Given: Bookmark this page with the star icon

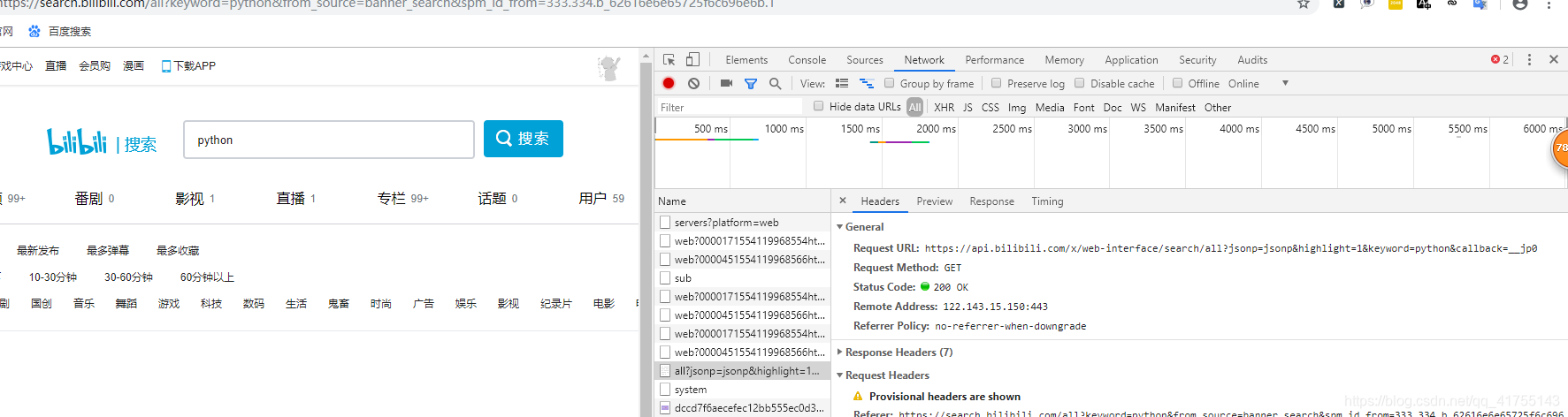Looking at the screenshot, I should click(x=1304, y=4).
